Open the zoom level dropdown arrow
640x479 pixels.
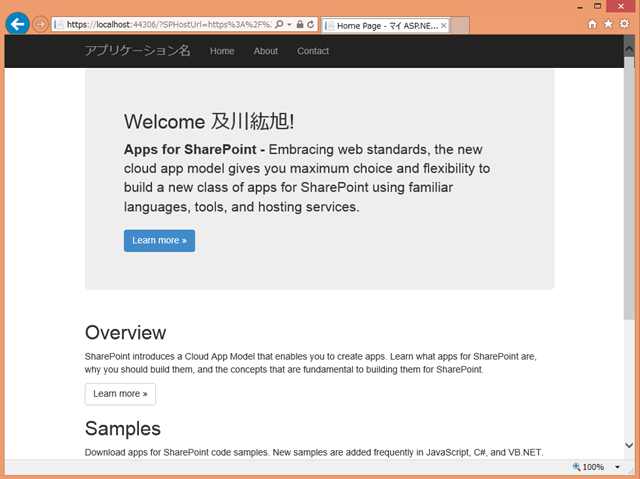[618, 468]
